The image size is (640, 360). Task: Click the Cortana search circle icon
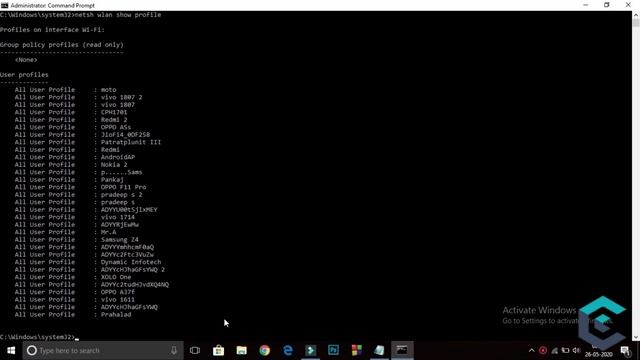(x=31, y=350)
